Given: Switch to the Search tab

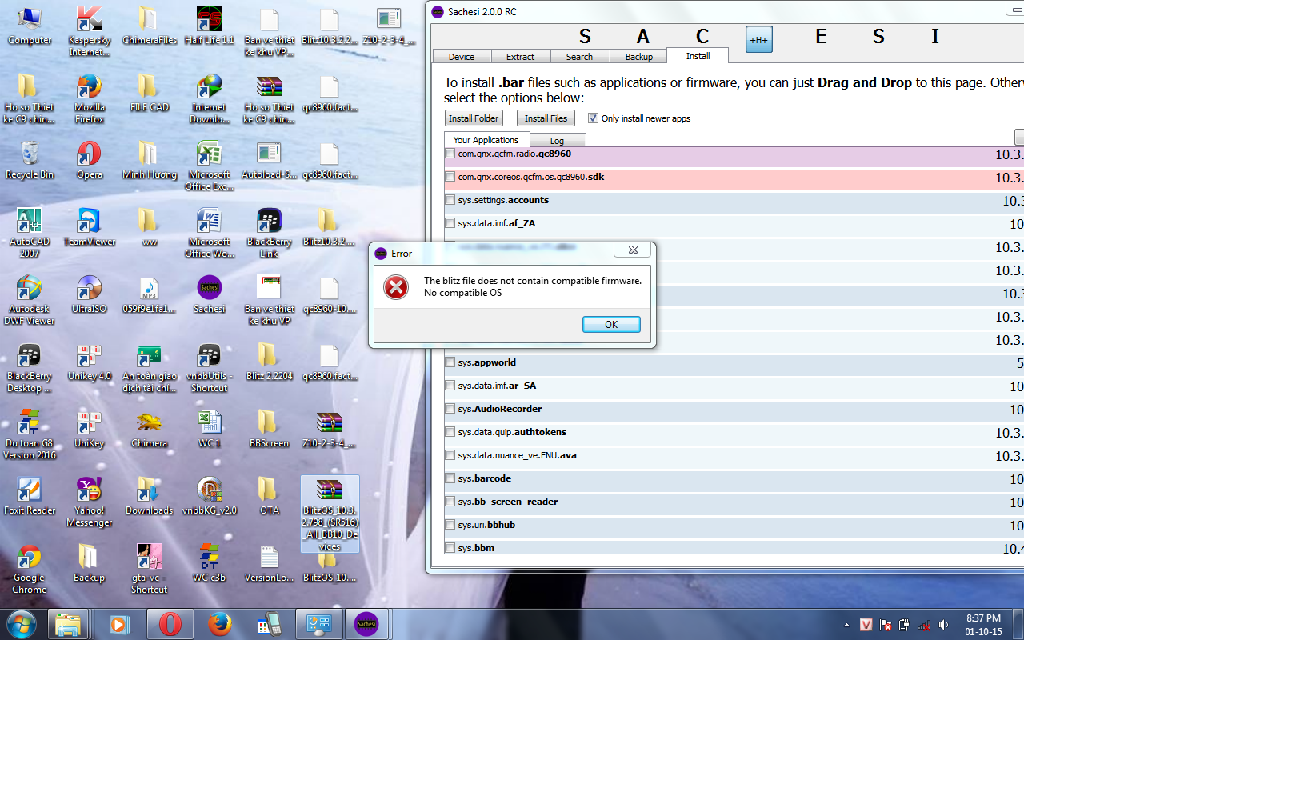Looking at the screenshot, I should 579,57.
